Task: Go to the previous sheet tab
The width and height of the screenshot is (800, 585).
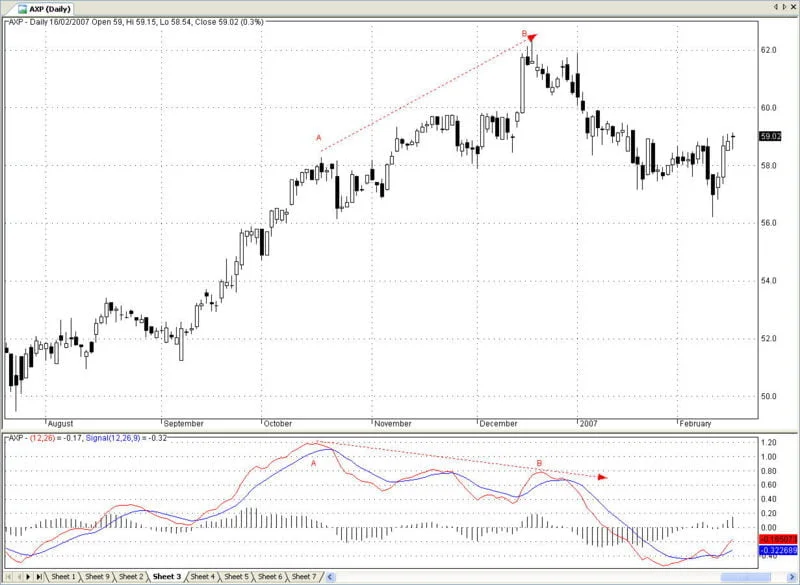Action: point(19,577)
